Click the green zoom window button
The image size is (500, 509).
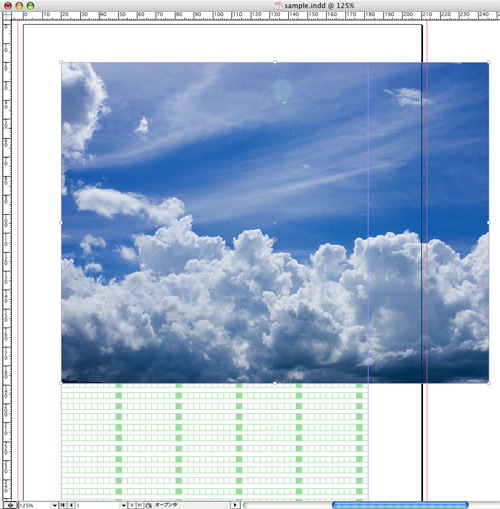coord(30,6)
